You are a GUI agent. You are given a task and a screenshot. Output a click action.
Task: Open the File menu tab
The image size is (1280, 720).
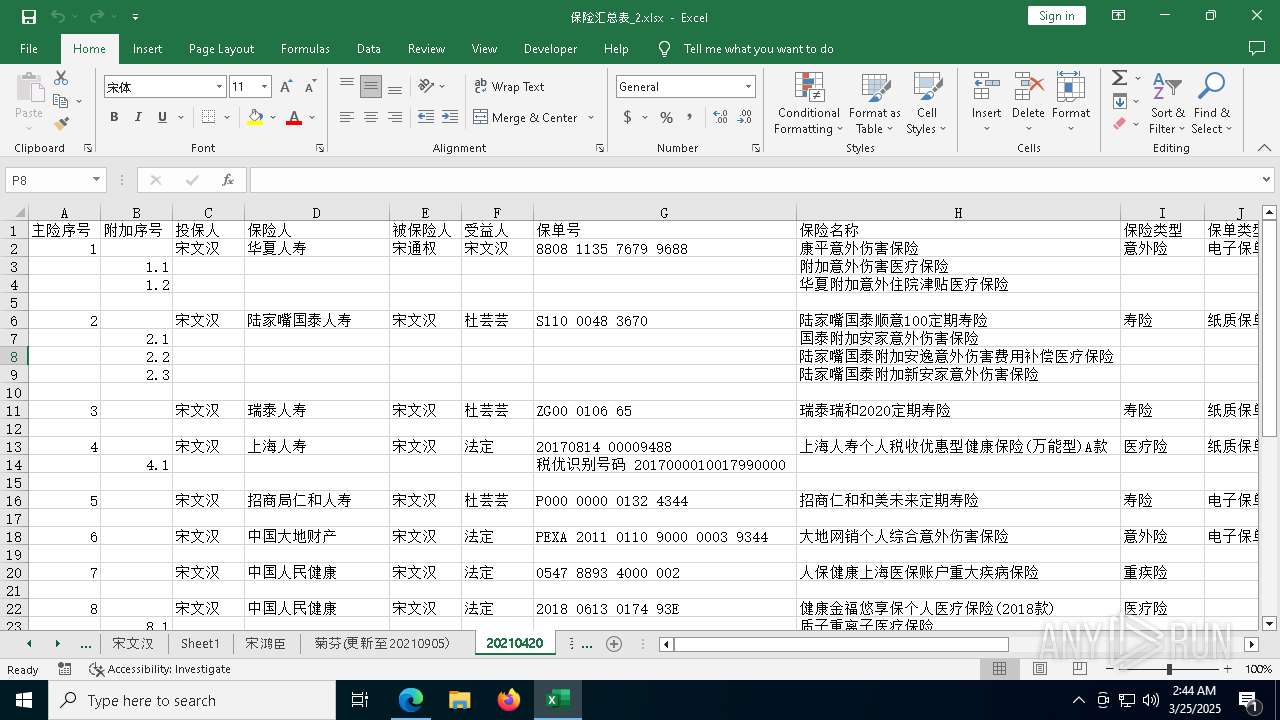coord(29,48)
